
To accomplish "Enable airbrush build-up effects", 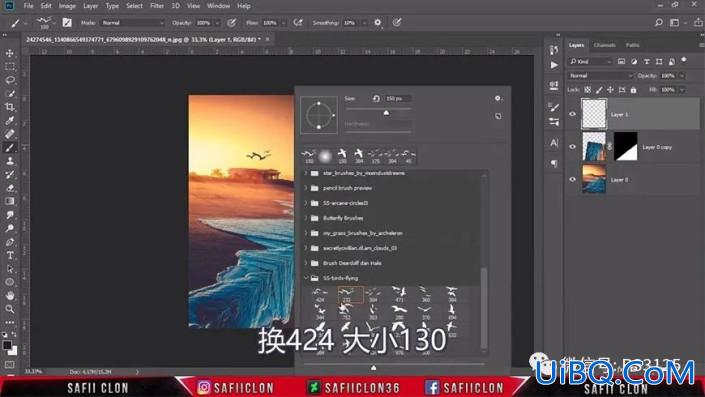I will [298, 22].
